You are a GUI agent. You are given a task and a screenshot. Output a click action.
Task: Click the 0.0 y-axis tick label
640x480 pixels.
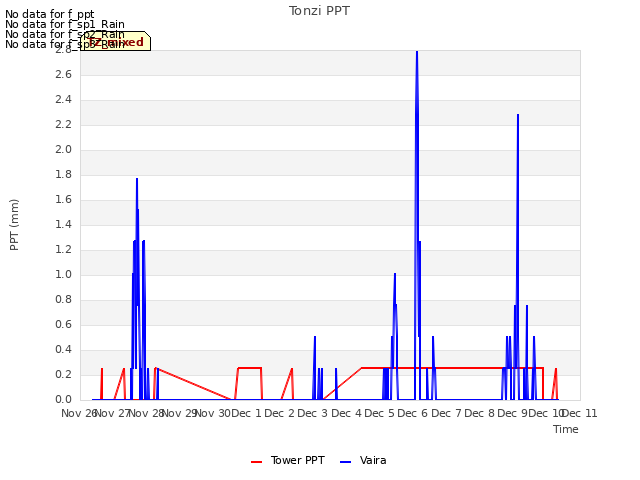[63, 399]
